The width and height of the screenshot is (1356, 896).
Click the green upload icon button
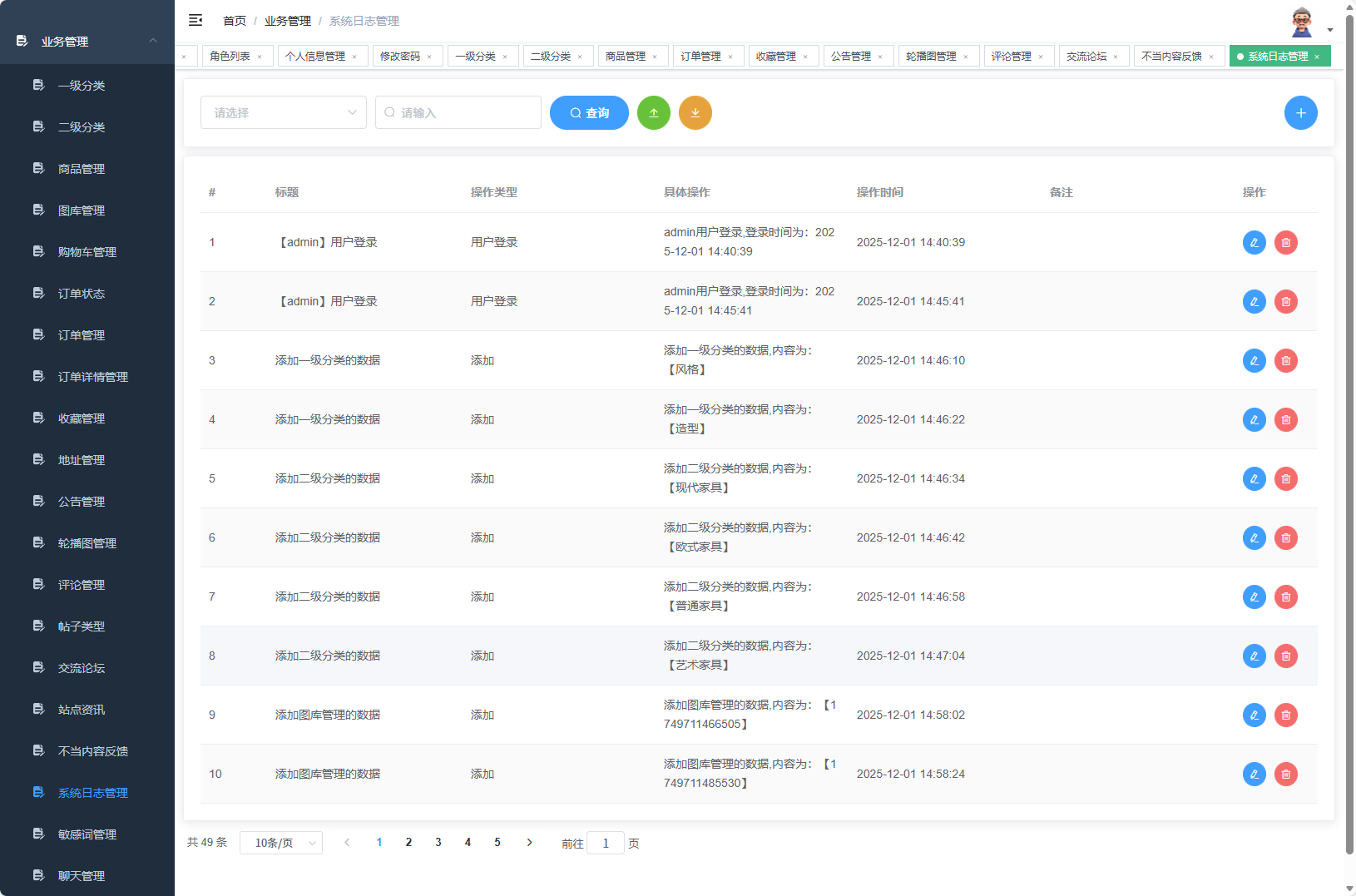(653, 113)
